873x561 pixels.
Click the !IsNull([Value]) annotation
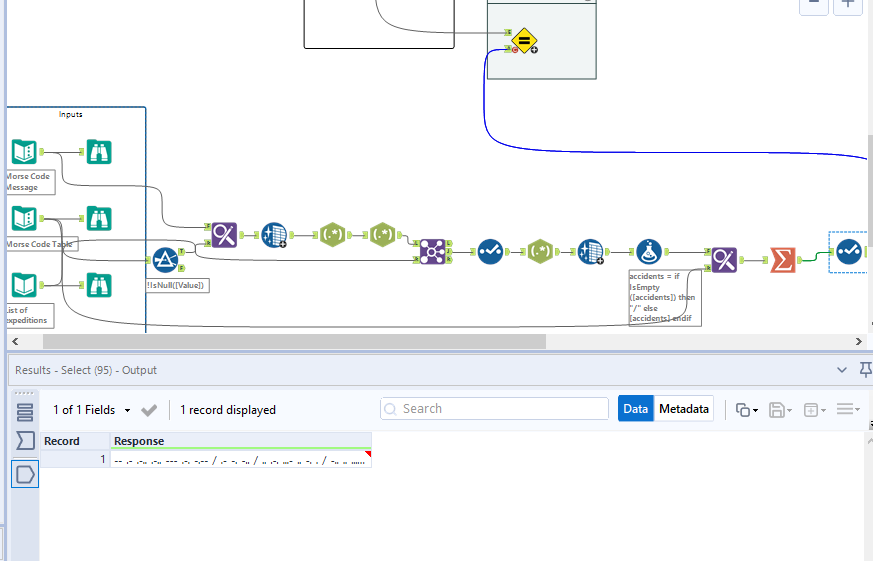(x=178, y=286)
